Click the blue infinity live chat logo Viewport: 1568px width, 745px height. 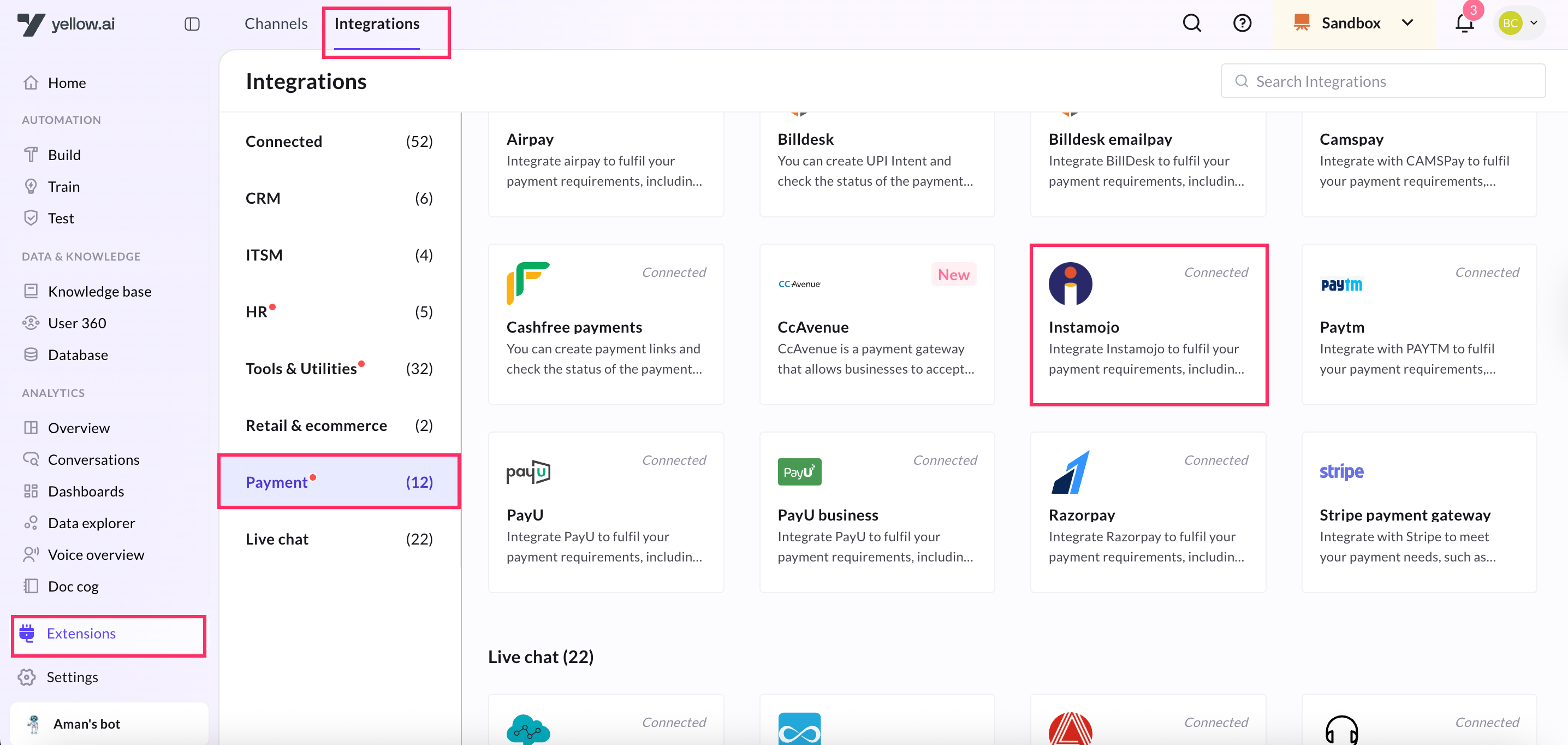[799, 729]
